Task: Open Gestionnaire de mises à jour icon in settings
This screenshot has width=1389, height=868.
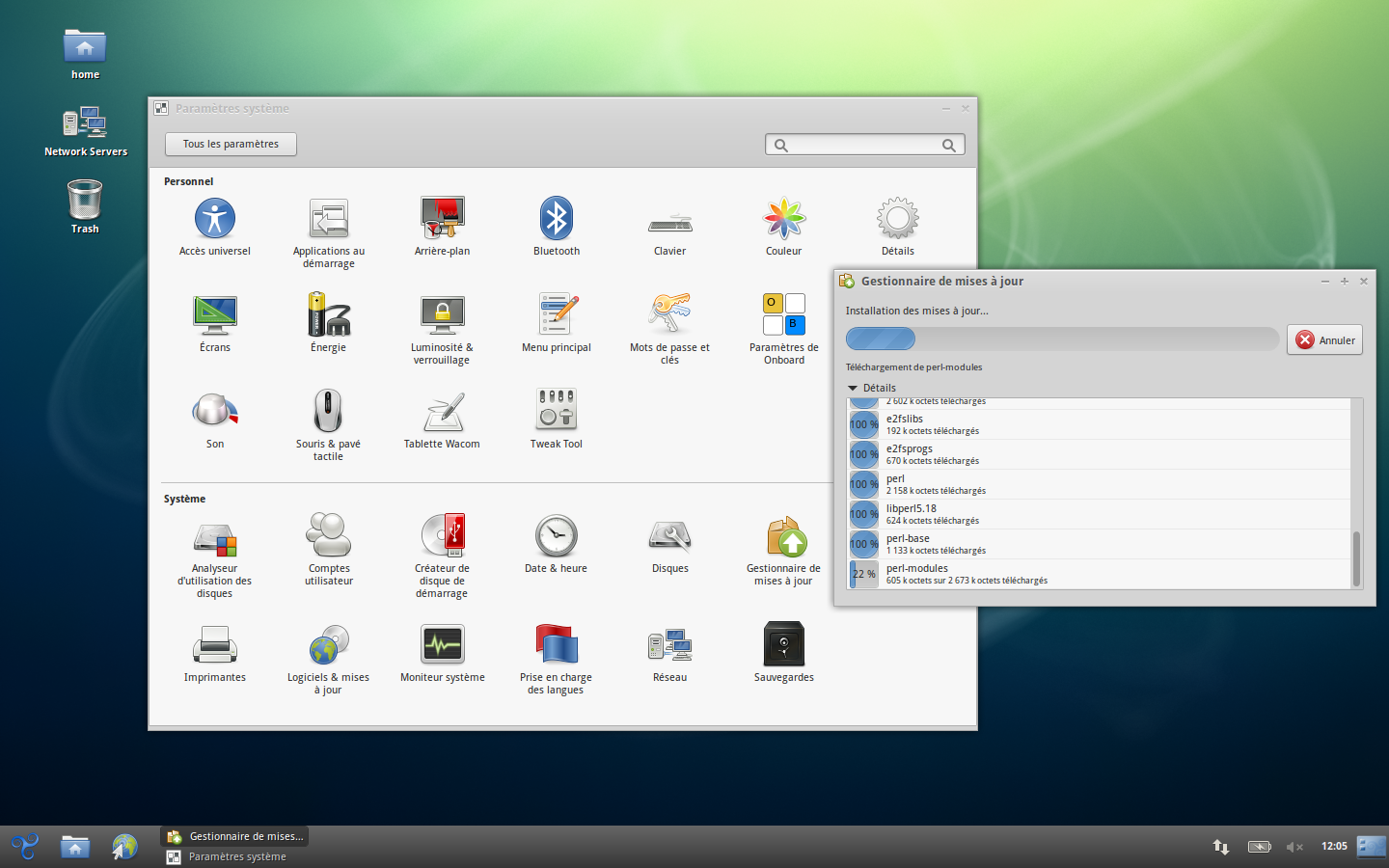Action: (783, 552)
